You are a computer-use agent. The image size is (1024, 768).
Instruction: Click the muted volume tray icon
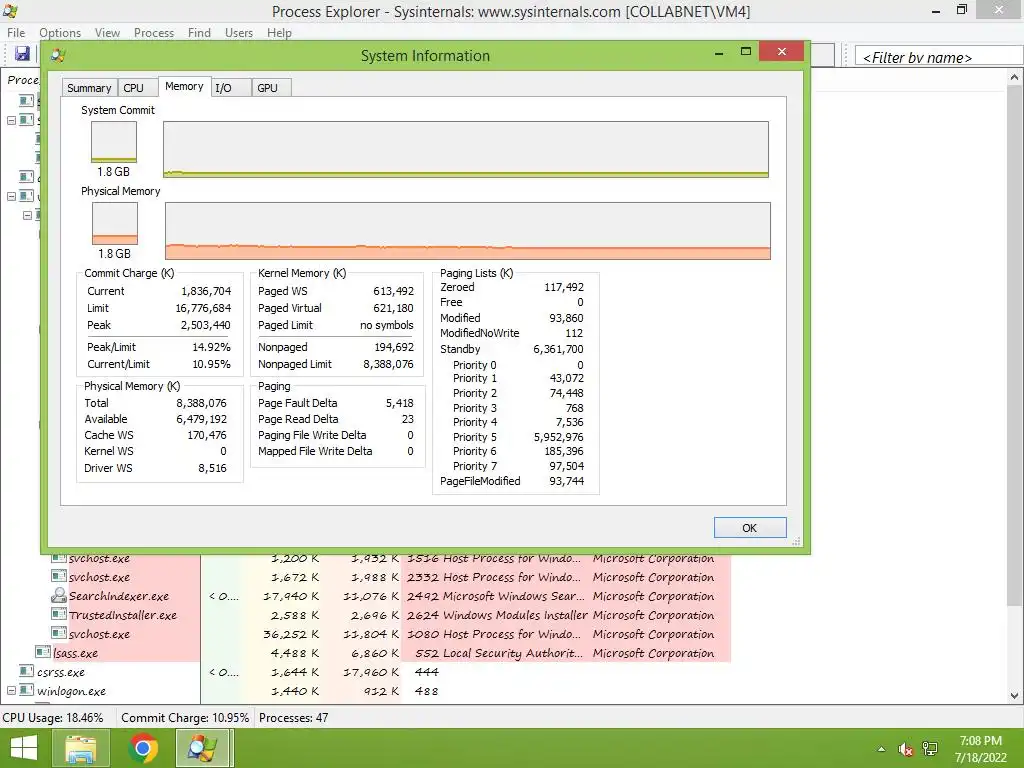tap(905, 749)
